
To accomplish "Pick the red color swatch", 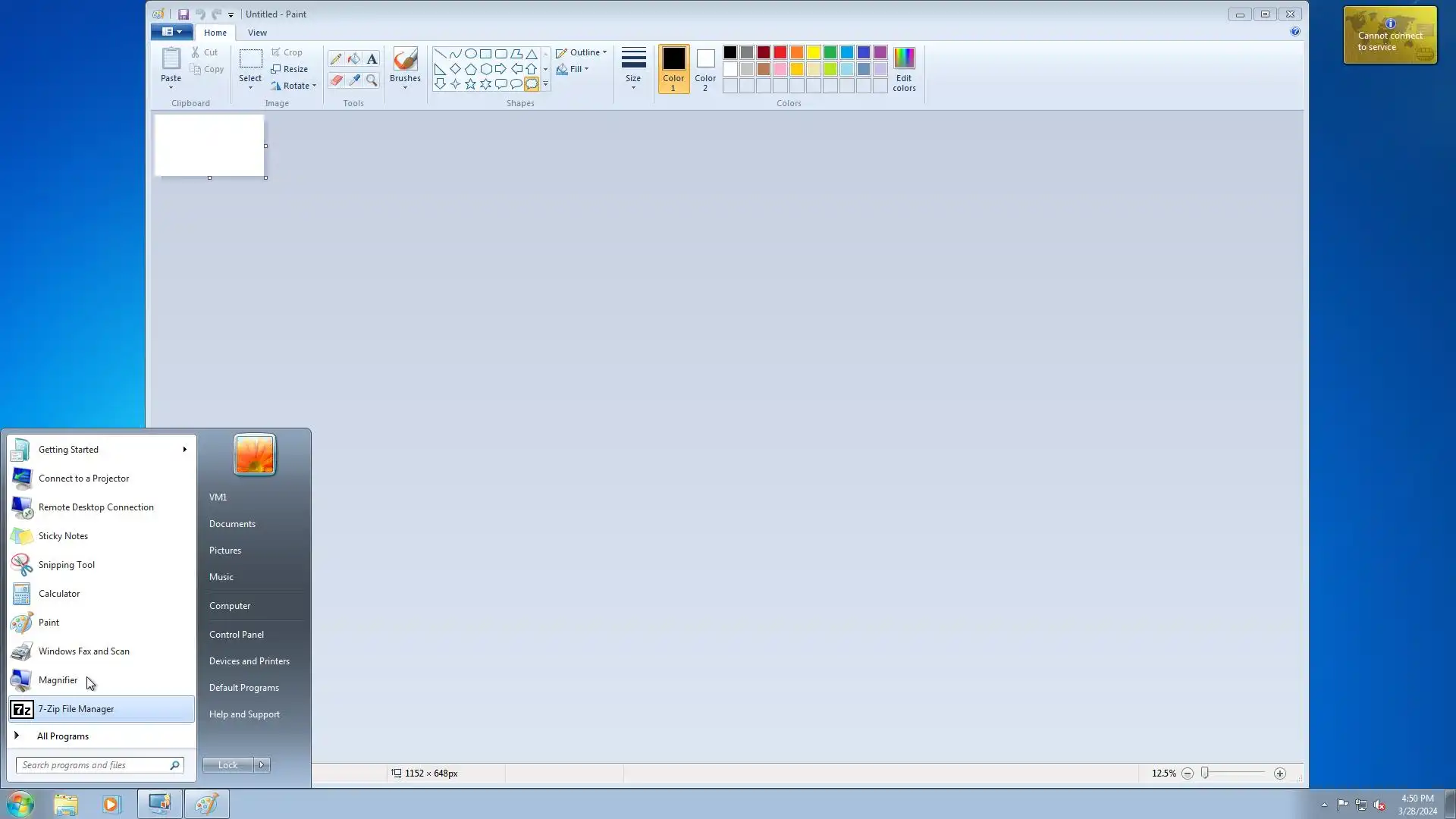I will pos(780,52).
